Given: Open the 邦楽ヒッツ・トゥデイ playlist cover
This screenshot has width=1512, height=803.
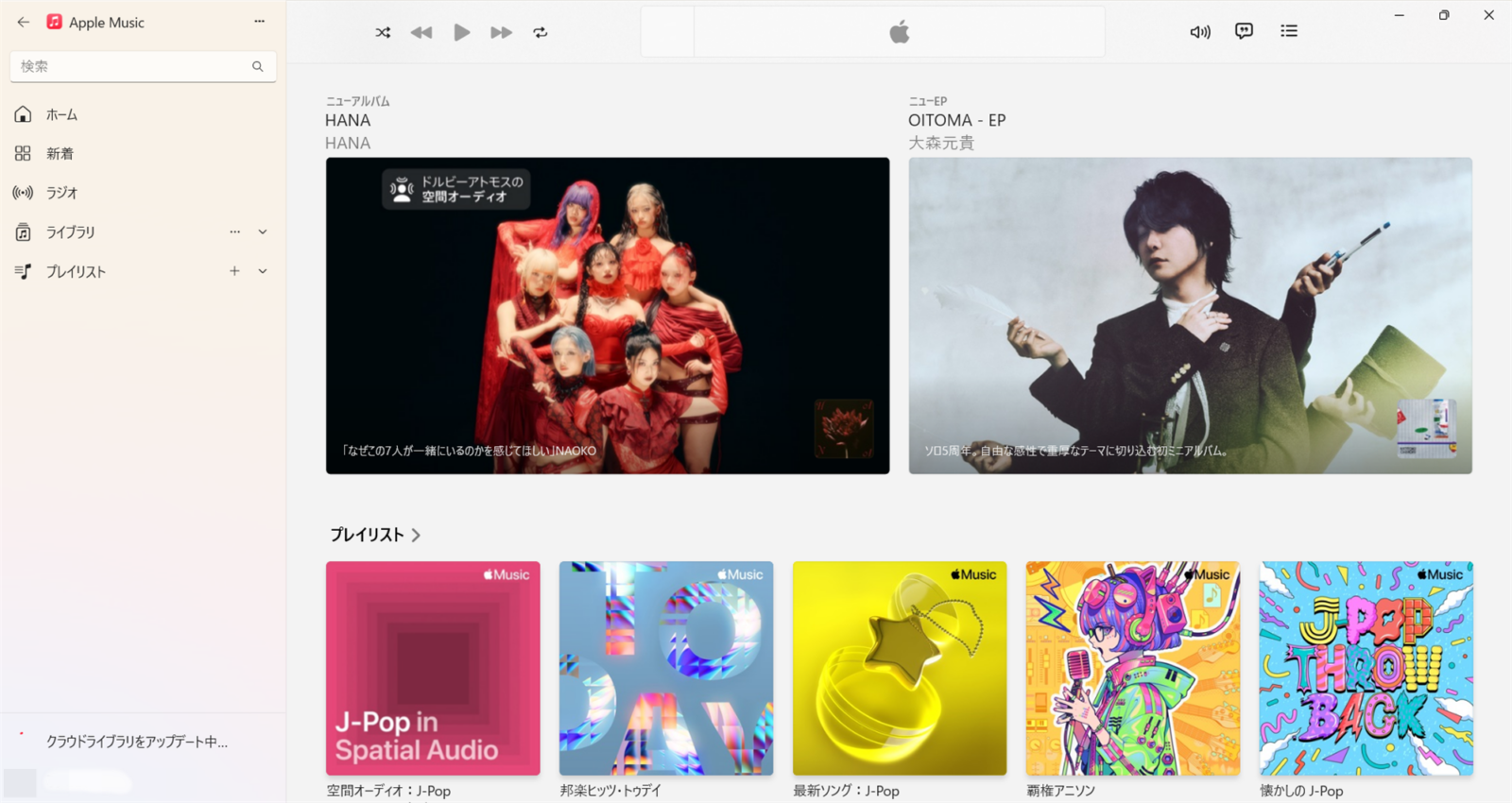Looking at the screenshot, I should point(666,669).
